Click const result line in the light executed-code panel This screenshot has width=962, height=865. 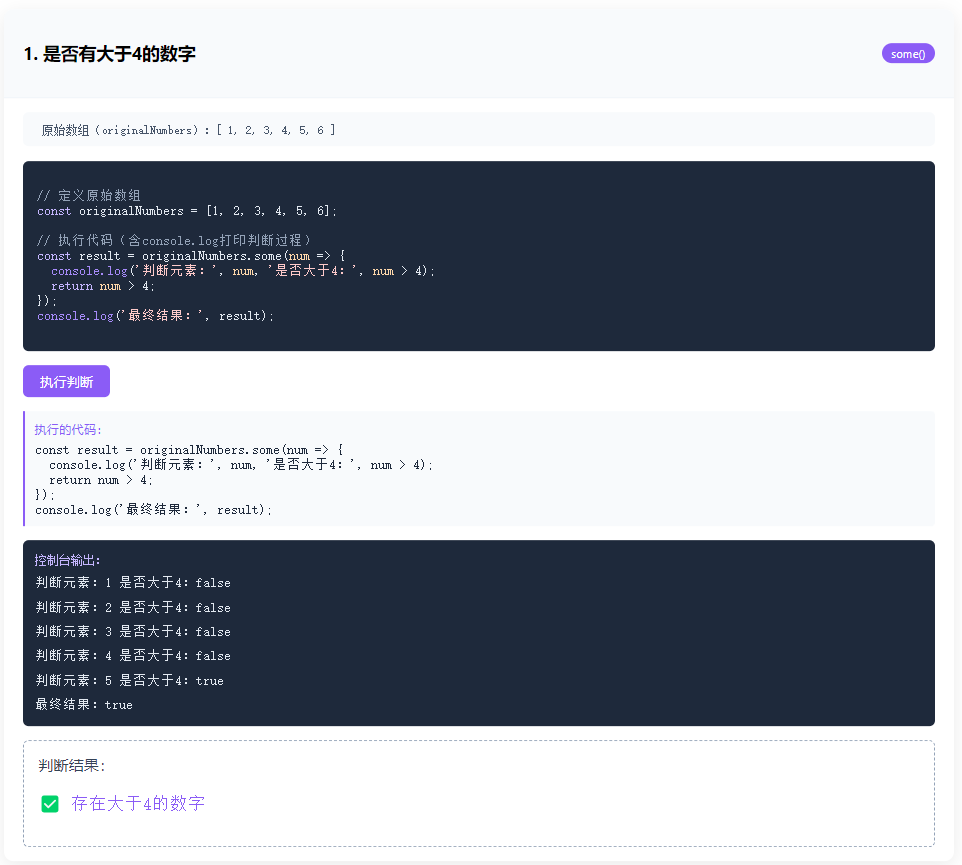pos(189,450)
